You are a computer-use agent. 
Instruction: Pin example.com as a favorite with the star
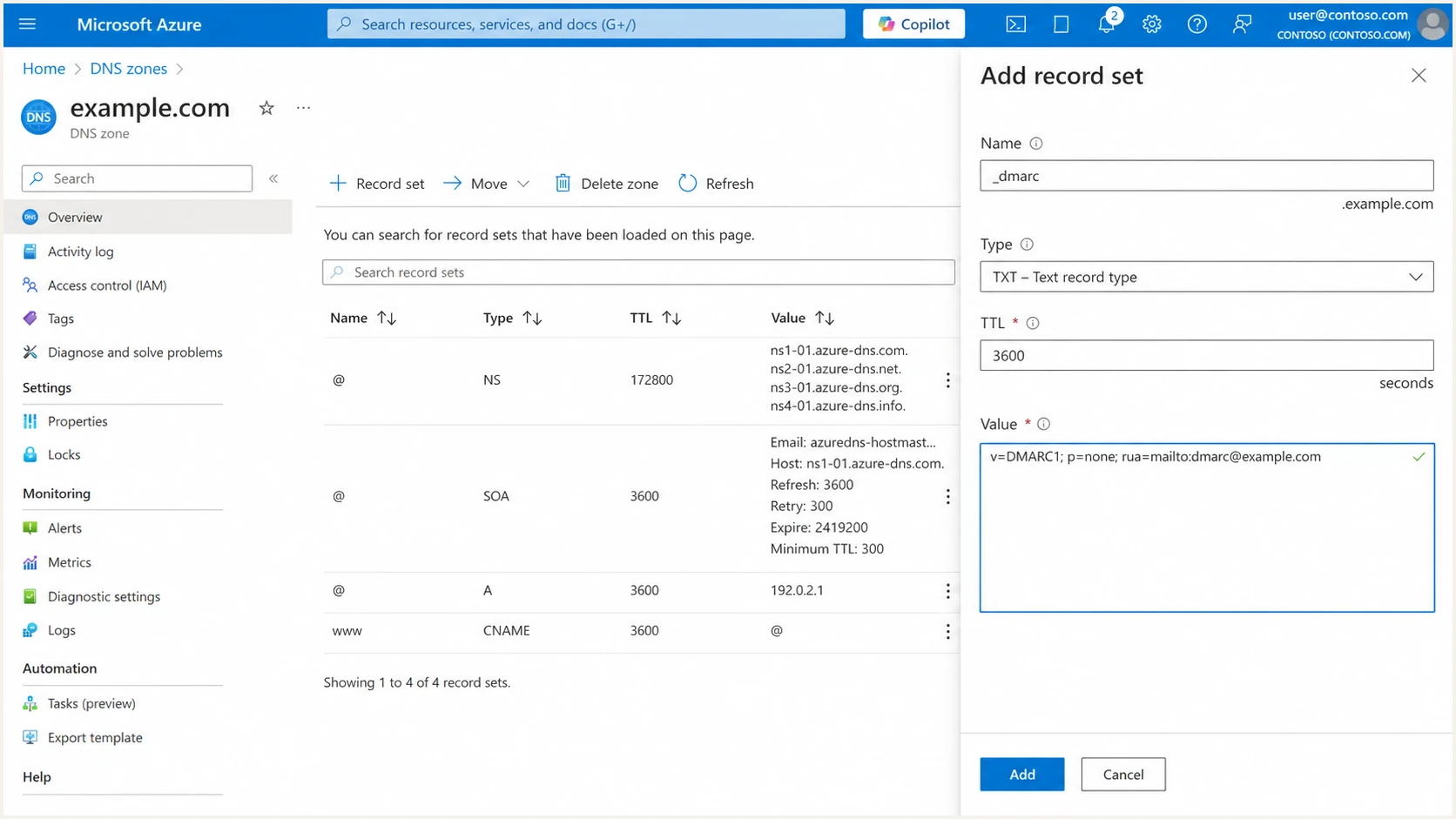pyautogui.click(x=266, y=108)
